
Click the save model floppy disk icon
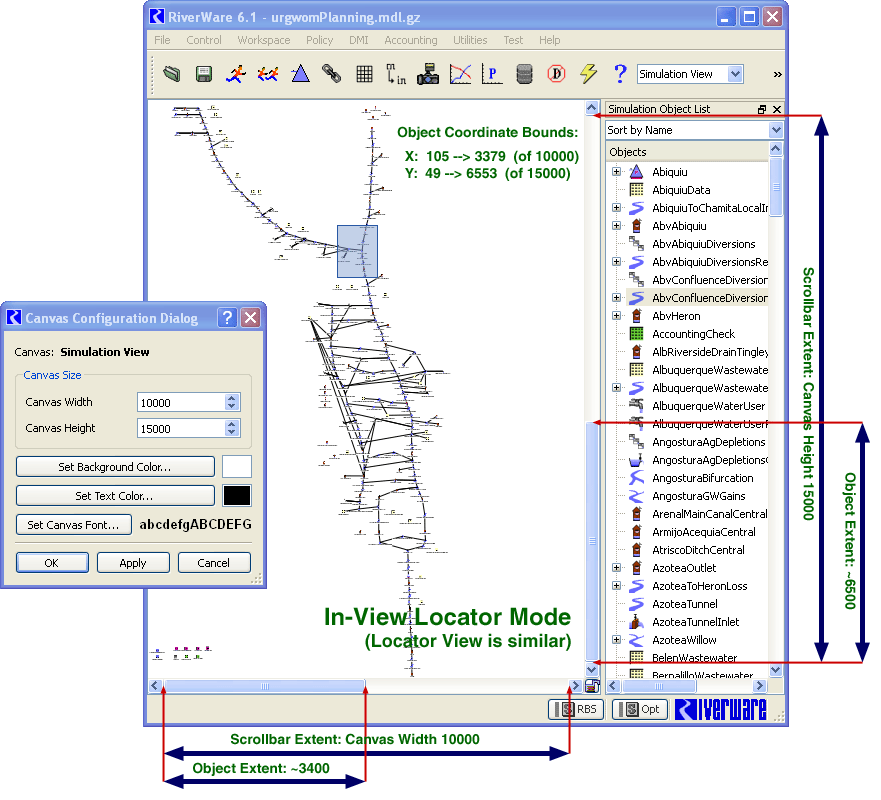(204, 74)
